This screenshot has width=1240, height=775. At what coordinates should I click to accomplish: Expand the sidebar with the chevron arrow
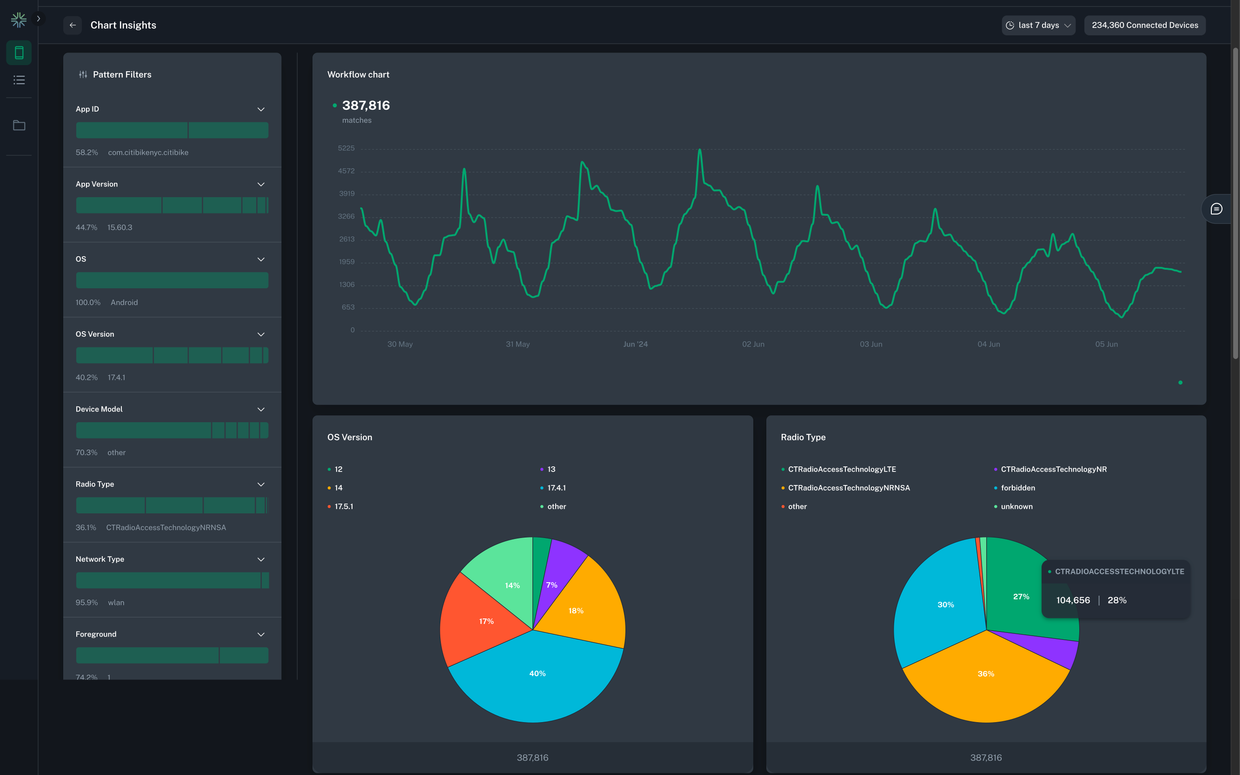[38, 19]
